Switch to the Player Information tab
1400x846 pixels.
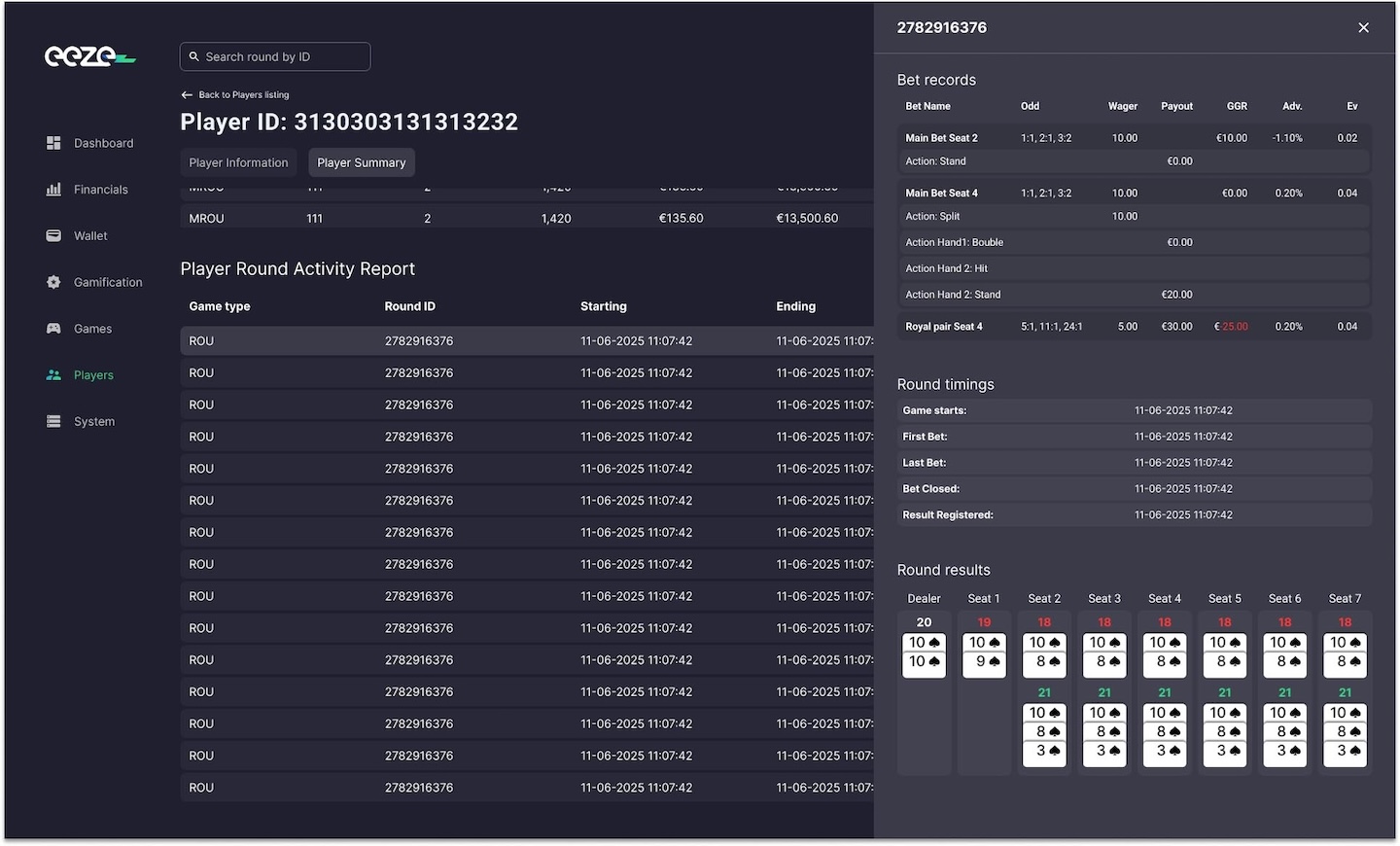(238, 162)
